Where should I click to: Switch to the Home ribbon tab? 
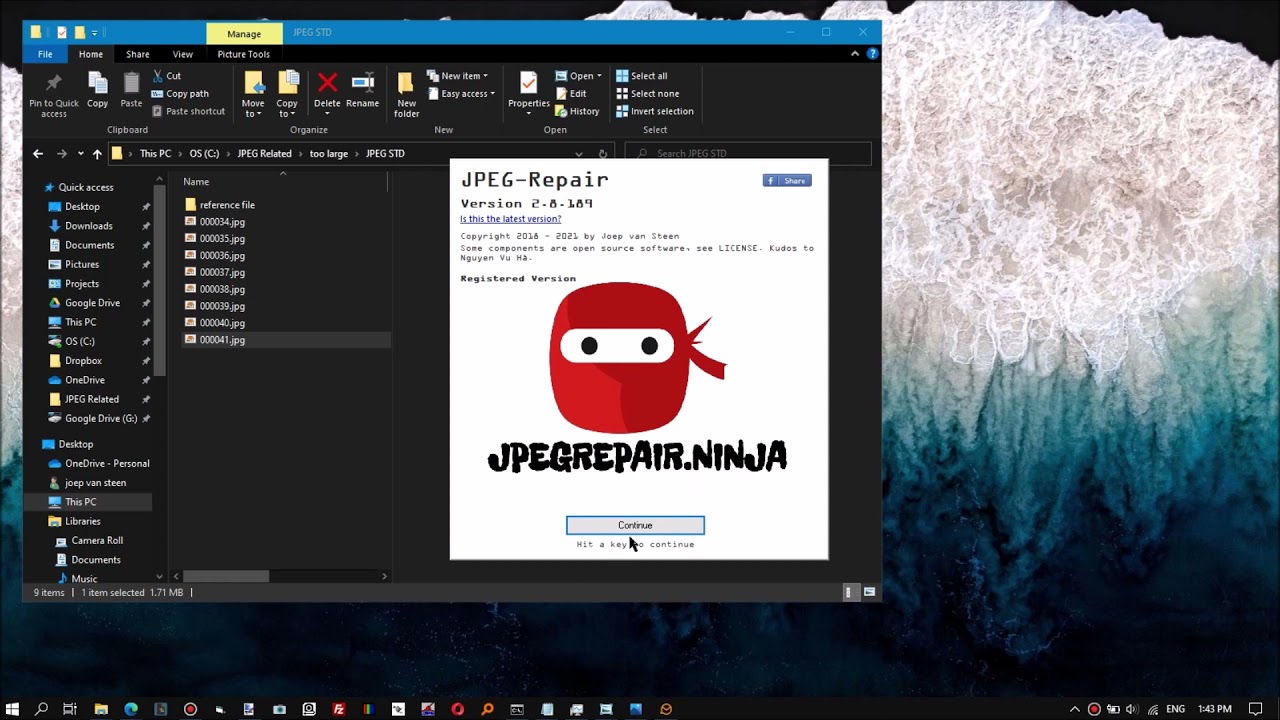coord(91,54)
